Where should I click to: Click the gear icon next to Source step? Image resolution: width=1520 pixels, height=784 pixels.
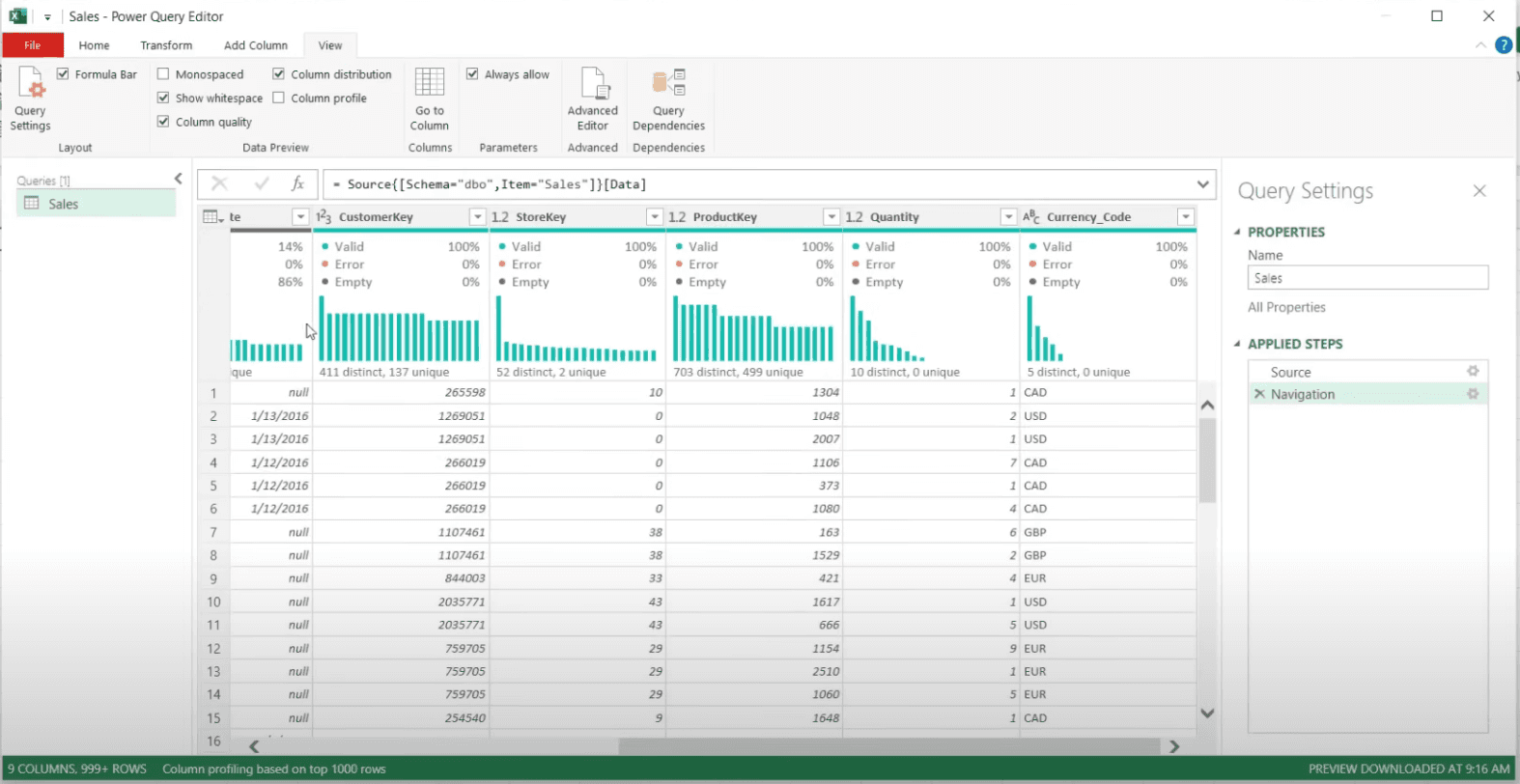click(x=1473, y=371)
